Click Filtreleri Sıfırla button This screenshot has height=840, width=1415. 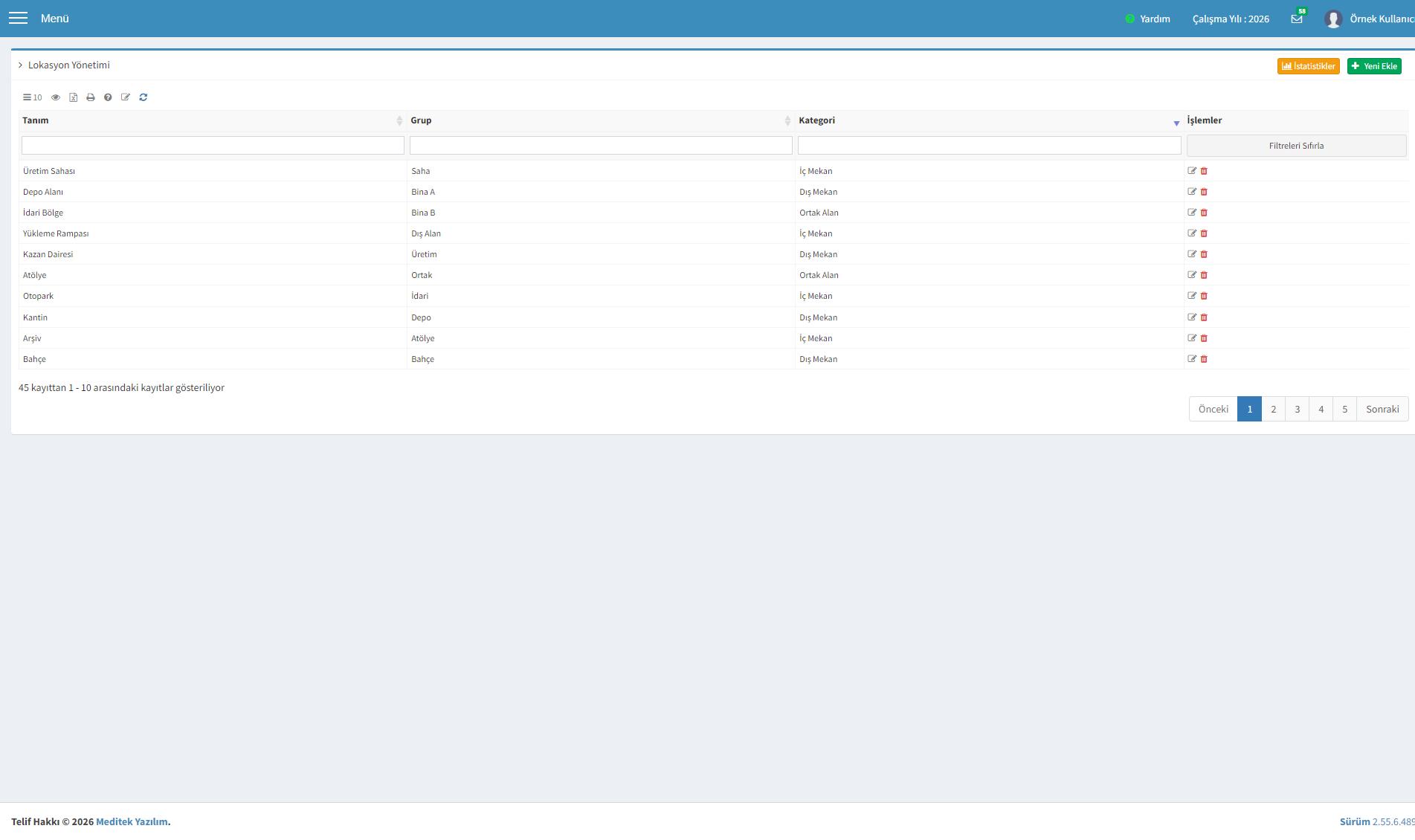(1296, 146)
